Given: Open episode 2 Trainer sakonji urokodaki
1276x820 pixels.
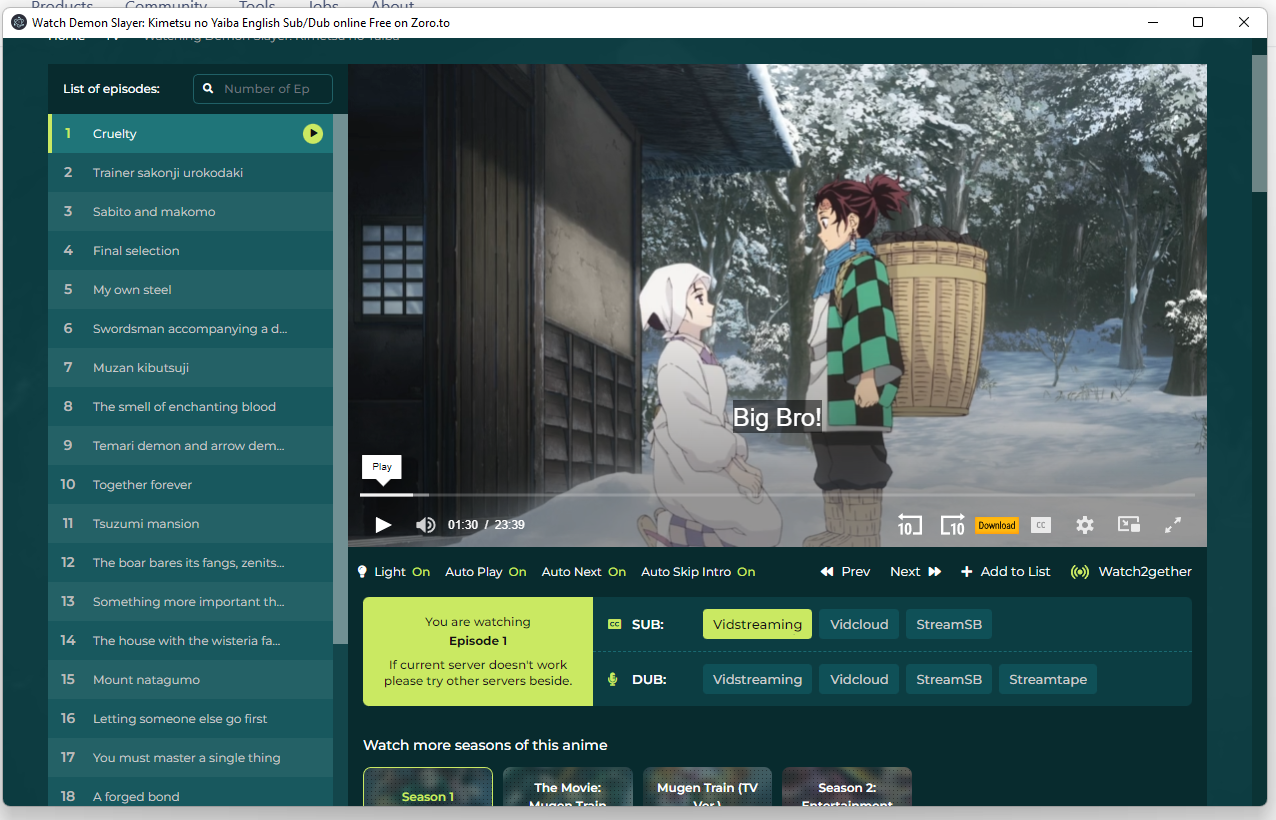Looking at the screenshot, I should pos(190,173).
